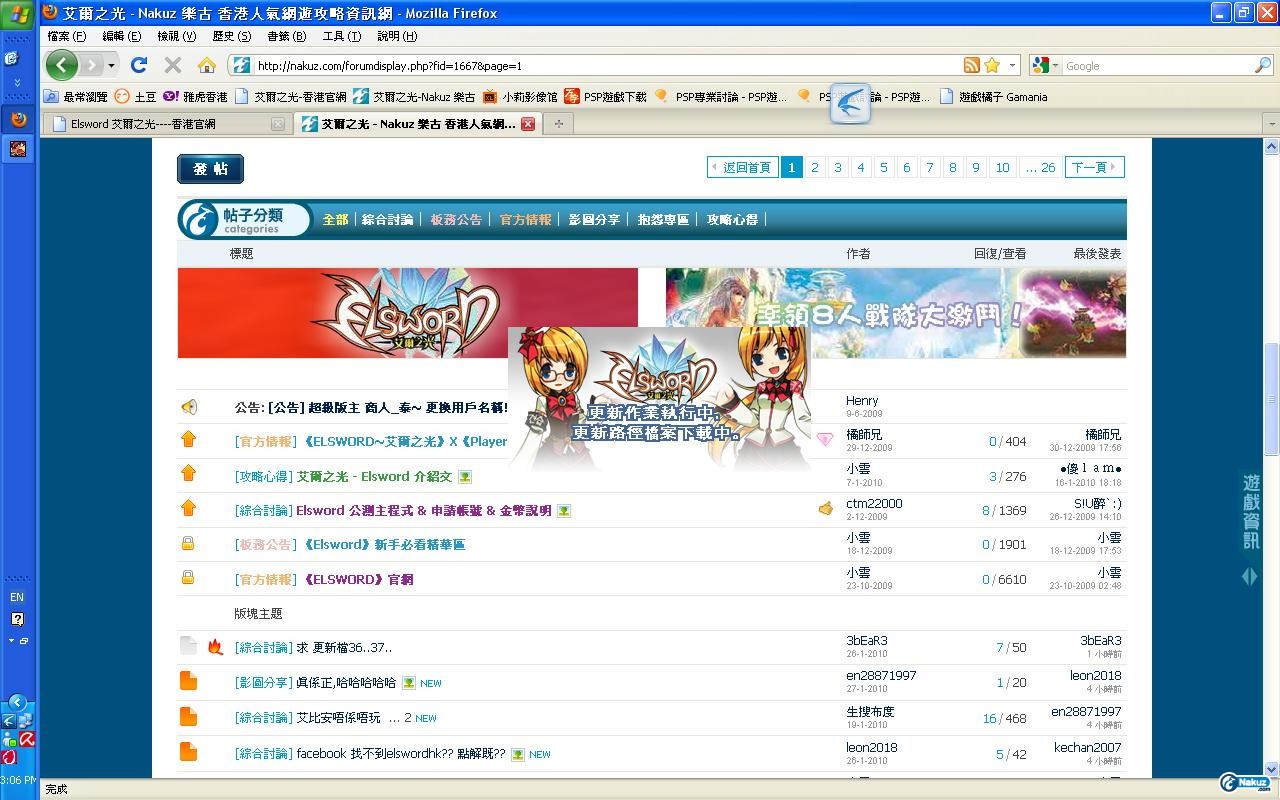Click the Firefox icon in the taskbar
1280x800 pixels.
click(18, 119)
